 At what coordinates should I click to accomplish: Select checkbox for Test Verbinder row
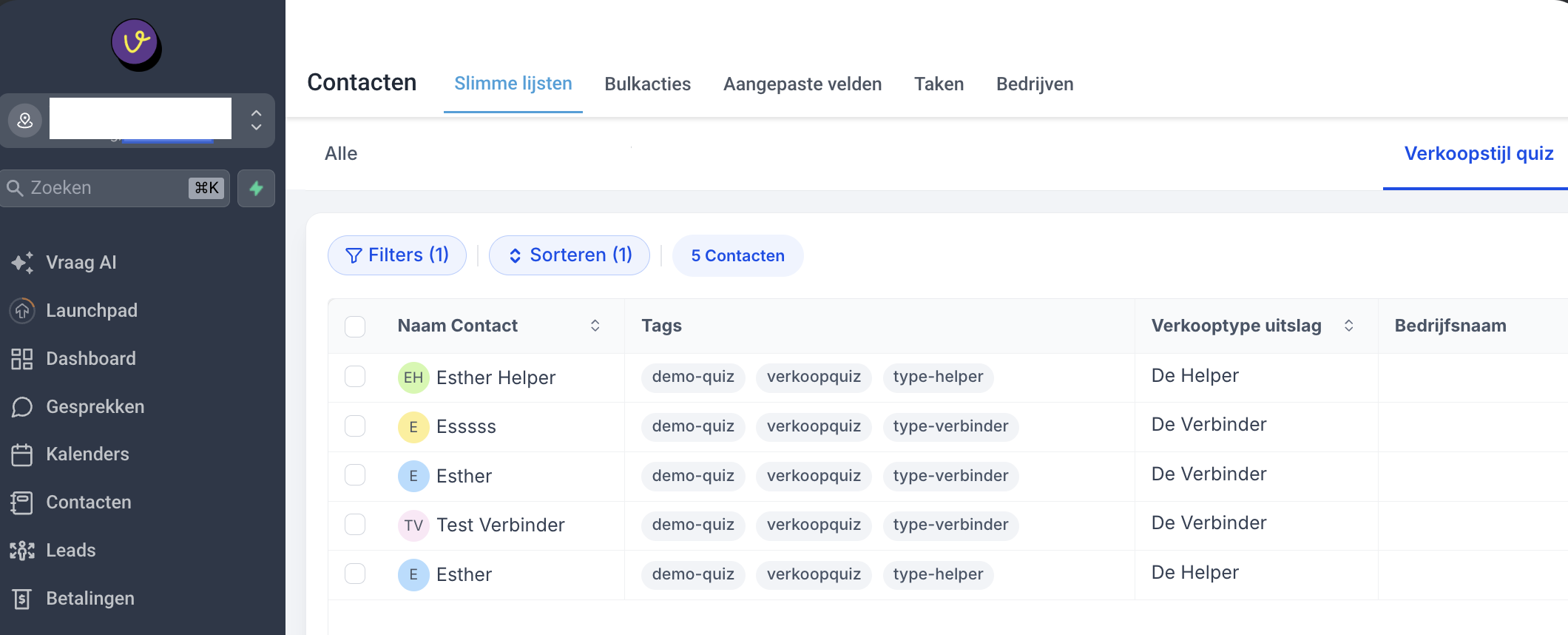[x=355, y=524]
